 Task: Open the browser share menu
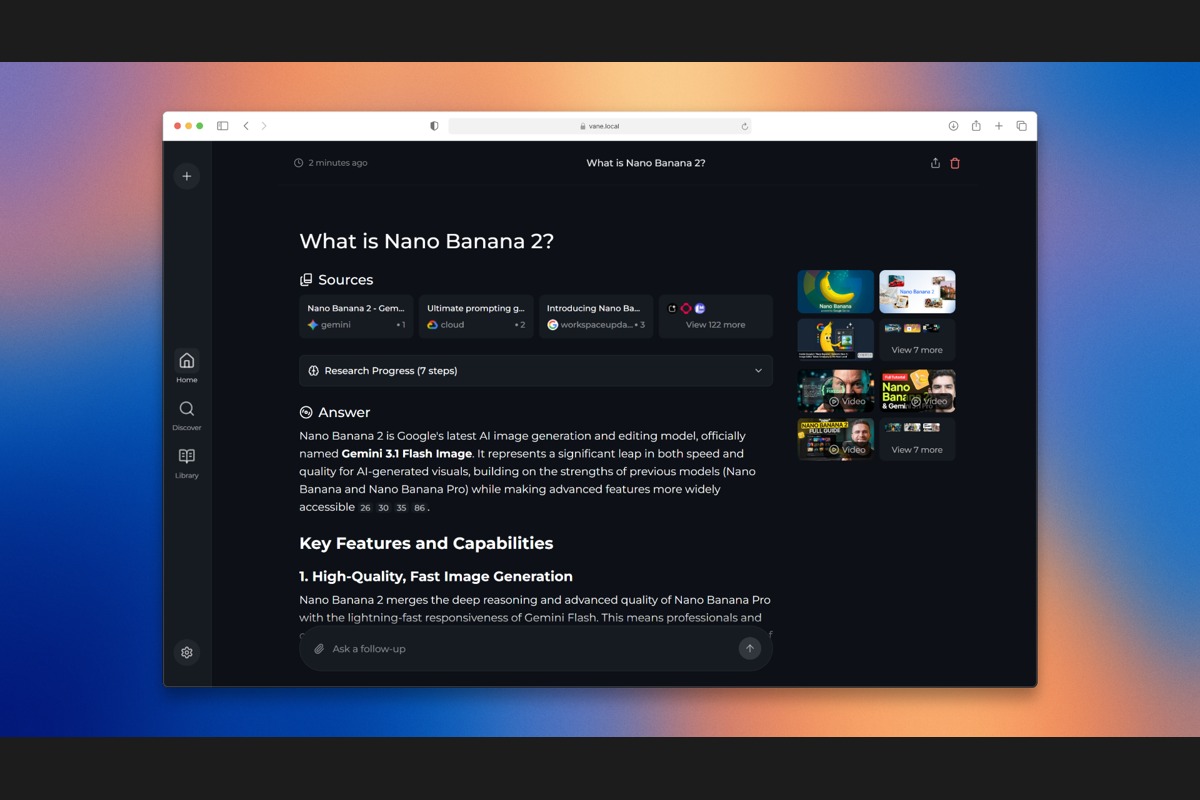[x=976, y=126]
